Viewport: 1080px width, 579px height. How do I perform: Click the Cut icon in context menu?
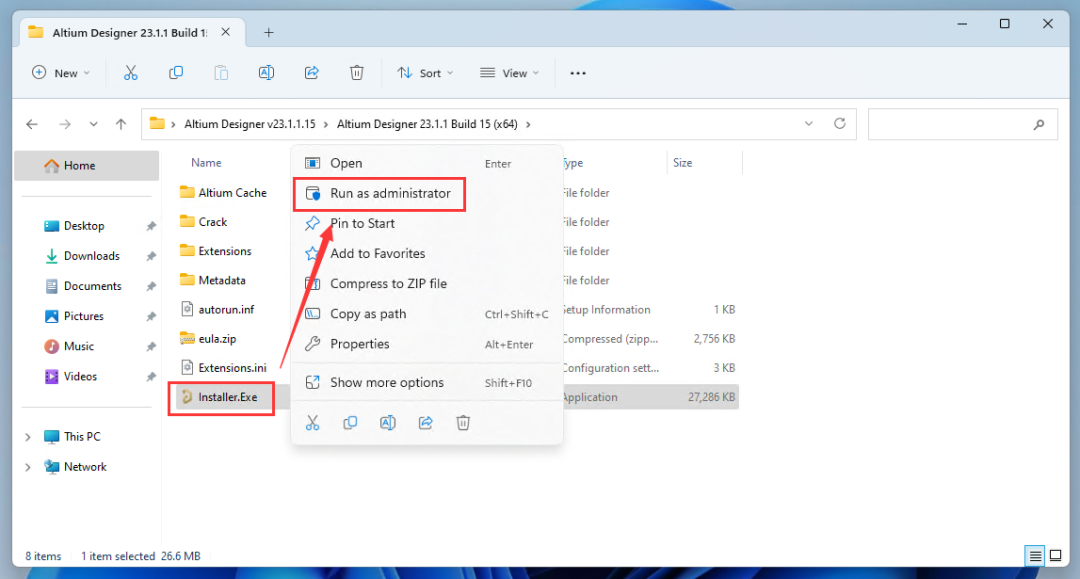click(312, 423)
